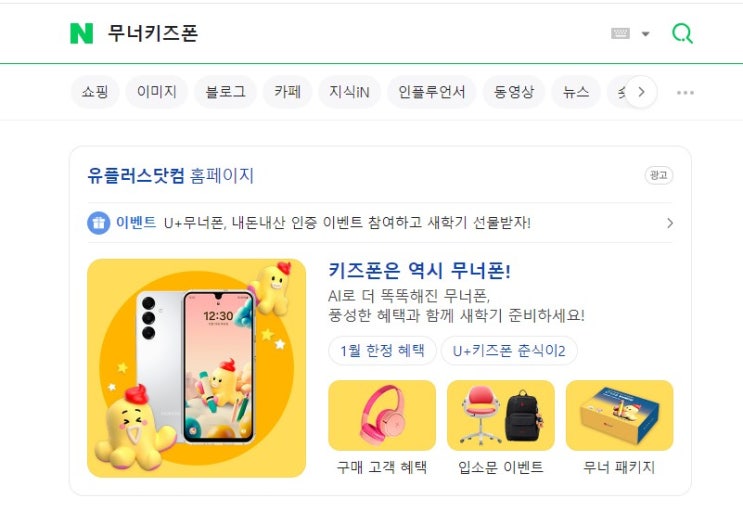Click the 키즈폰은 역시 무너폰! headline link
Image resolution: width=743 pixels, height=524 pixels.
tap(420, 271)
